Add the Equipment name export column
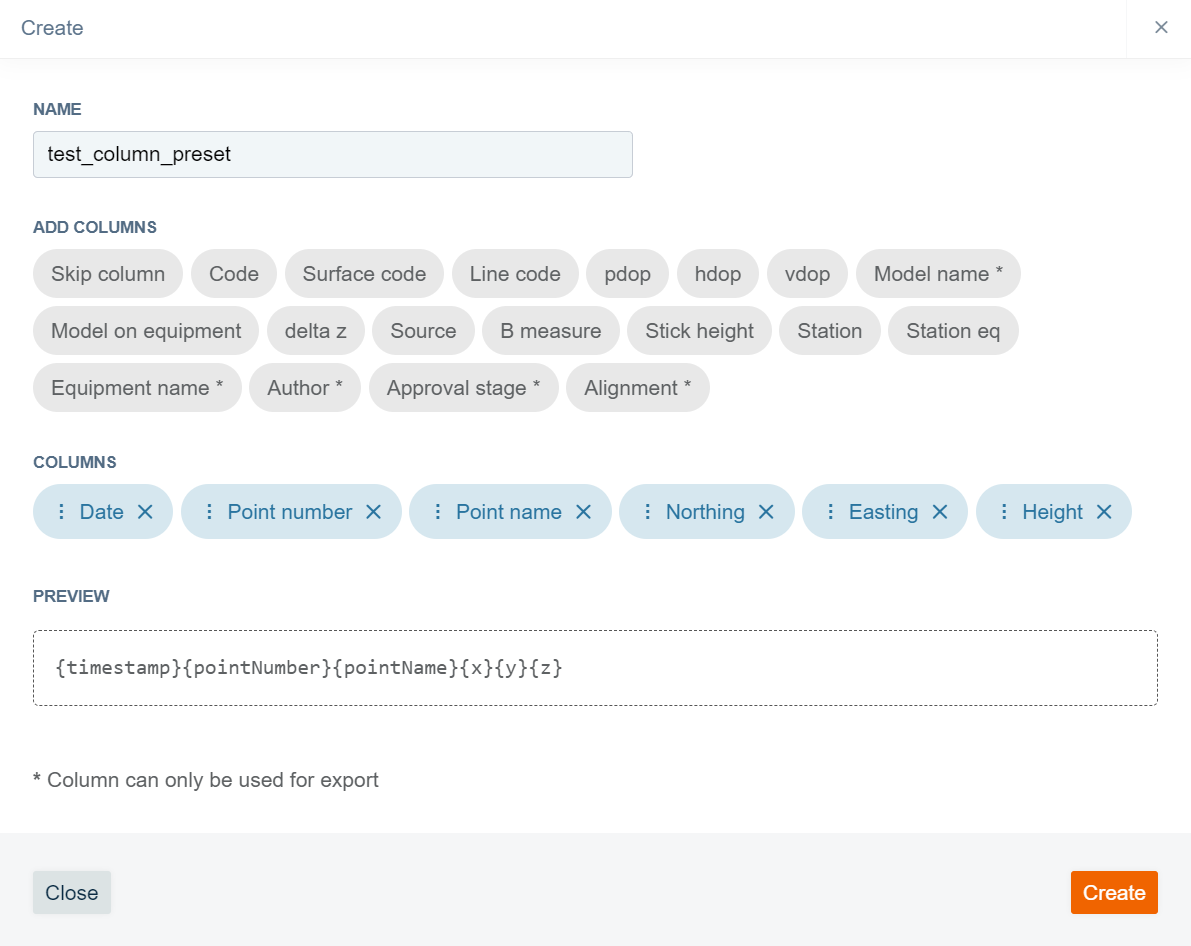The width and height of the screenshot is (1191, 946). click(137, 388)
